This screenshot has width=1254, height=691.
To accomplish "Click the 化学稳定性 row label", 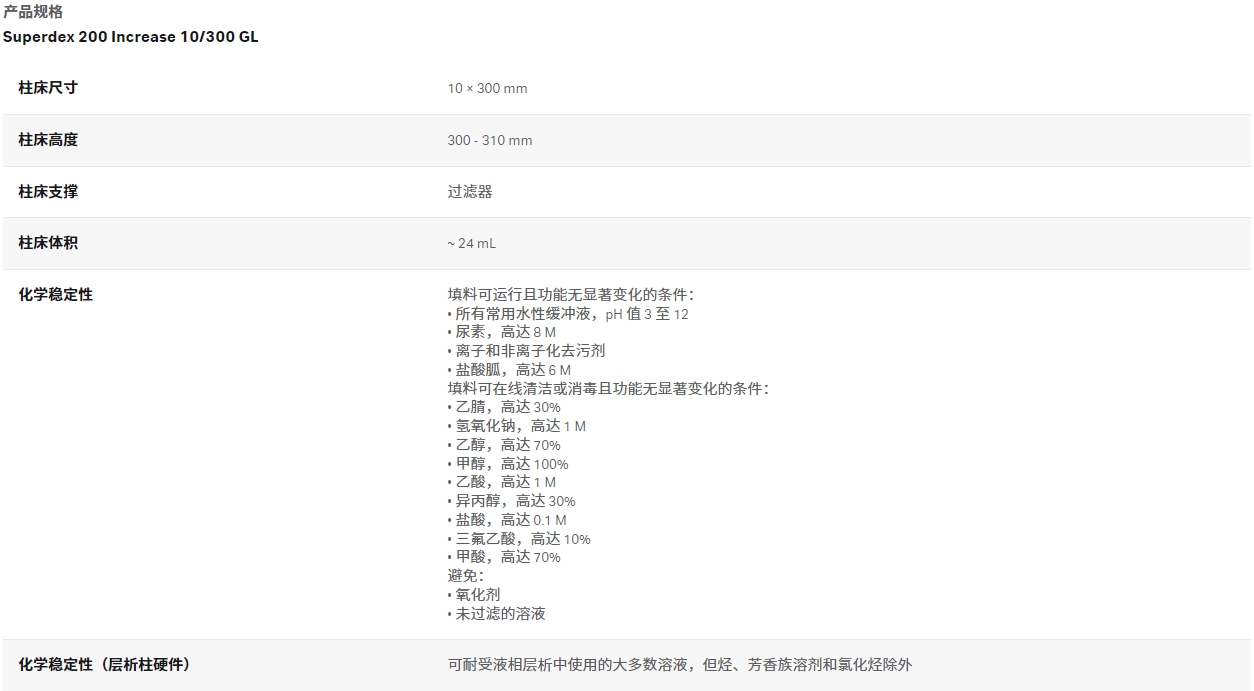I will (x=53, y=295).
